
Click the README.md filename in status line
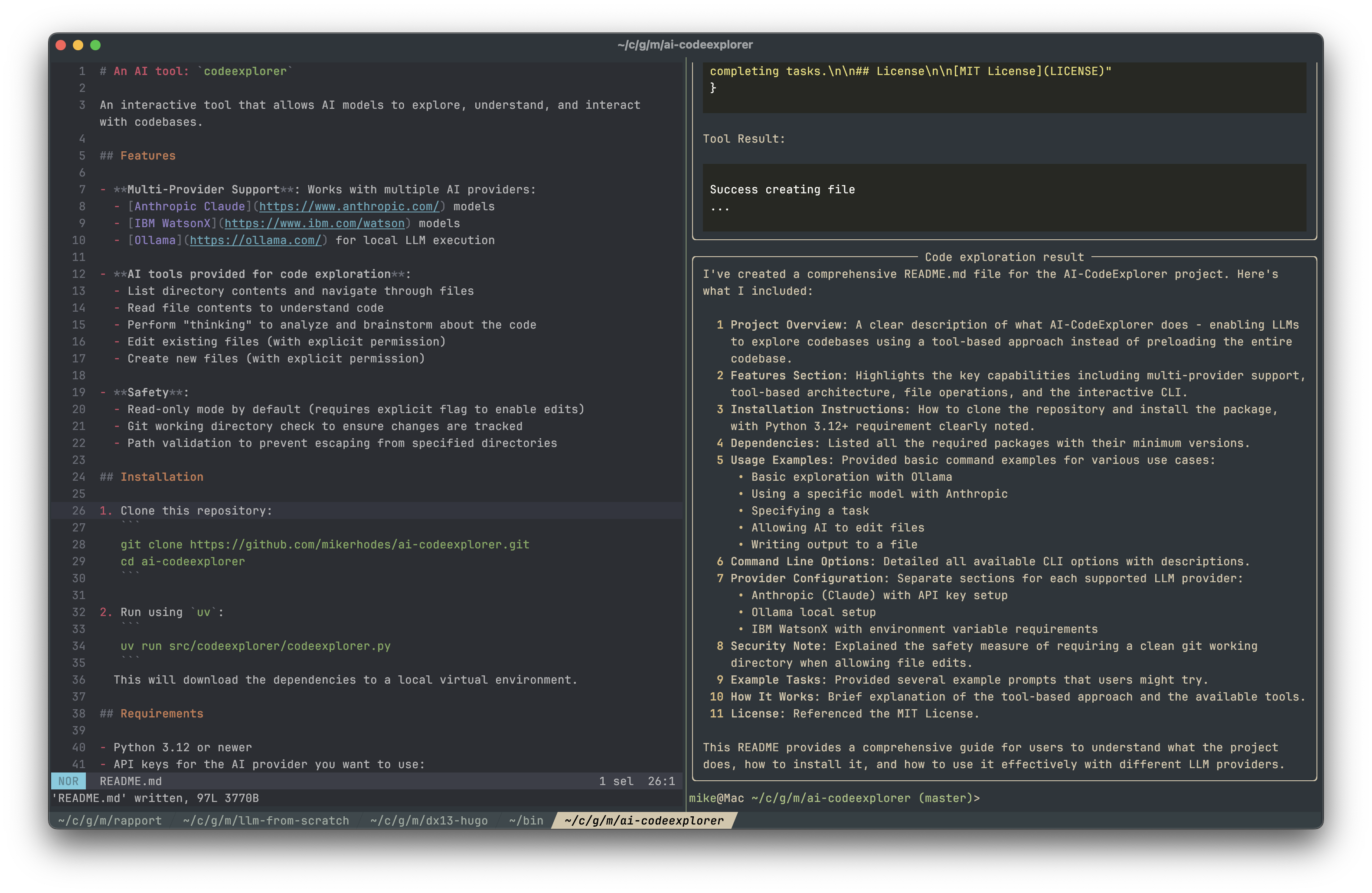coord(131,781)
